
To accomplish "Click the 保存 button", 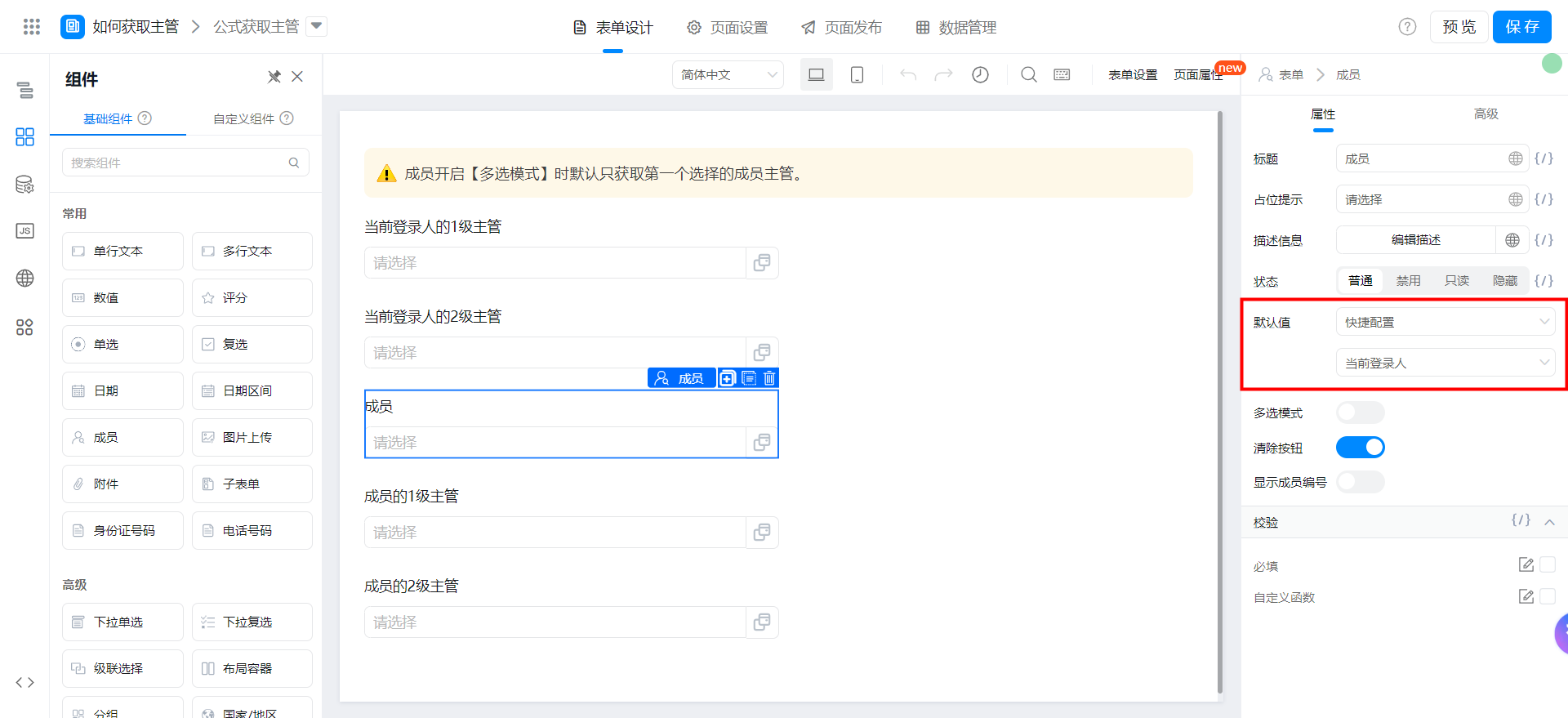I will click(1522, 27).
